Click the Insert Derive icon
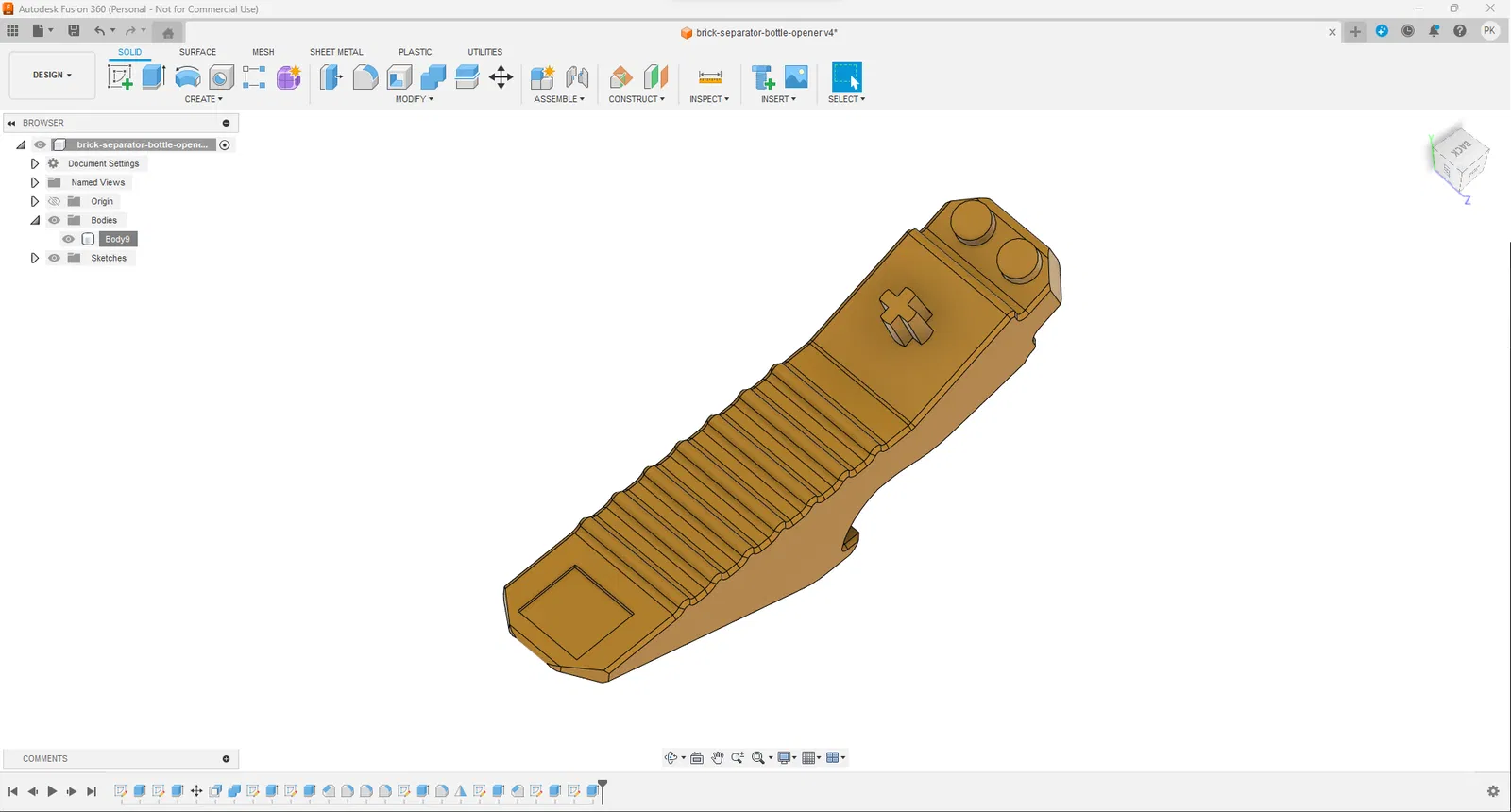1511x812 pixels. click(x=763, y=77)
